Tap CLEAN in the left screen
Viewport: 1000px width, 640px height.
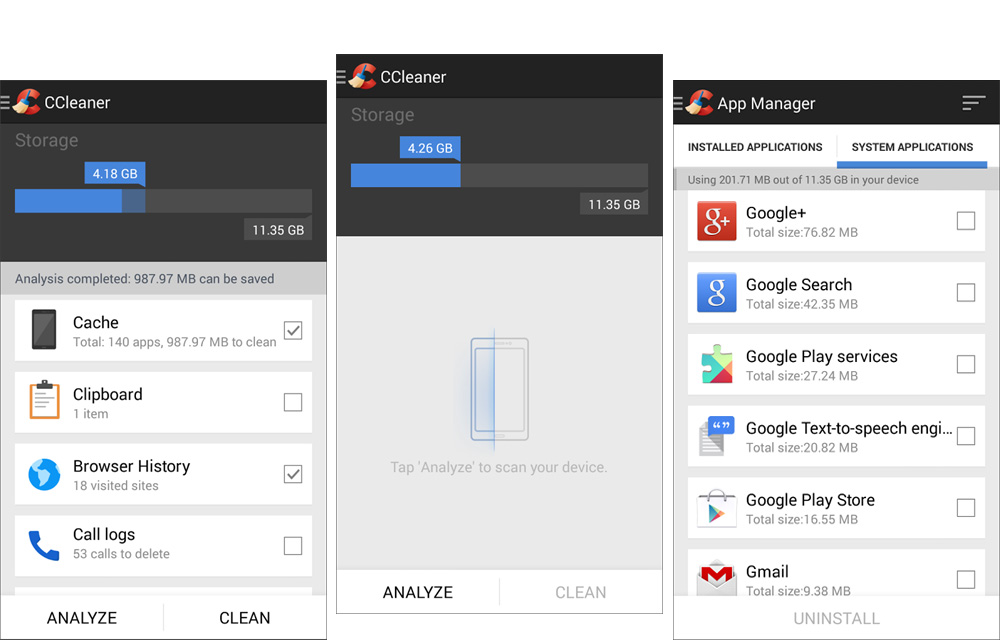point(245,618)
